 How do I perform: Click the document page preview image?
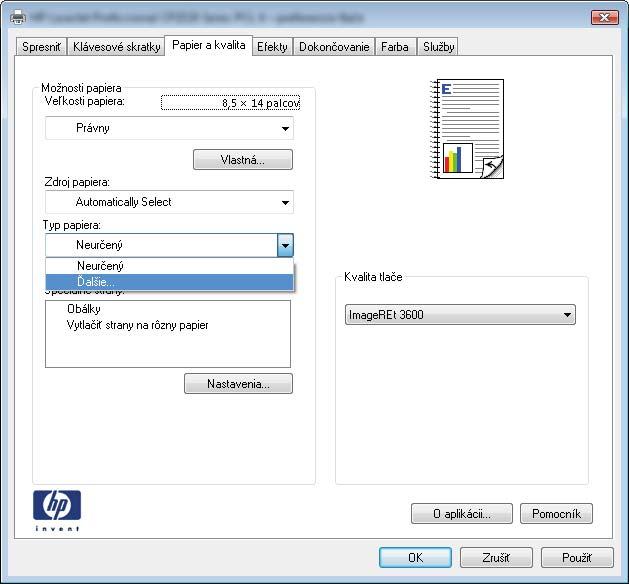[467, 129]
